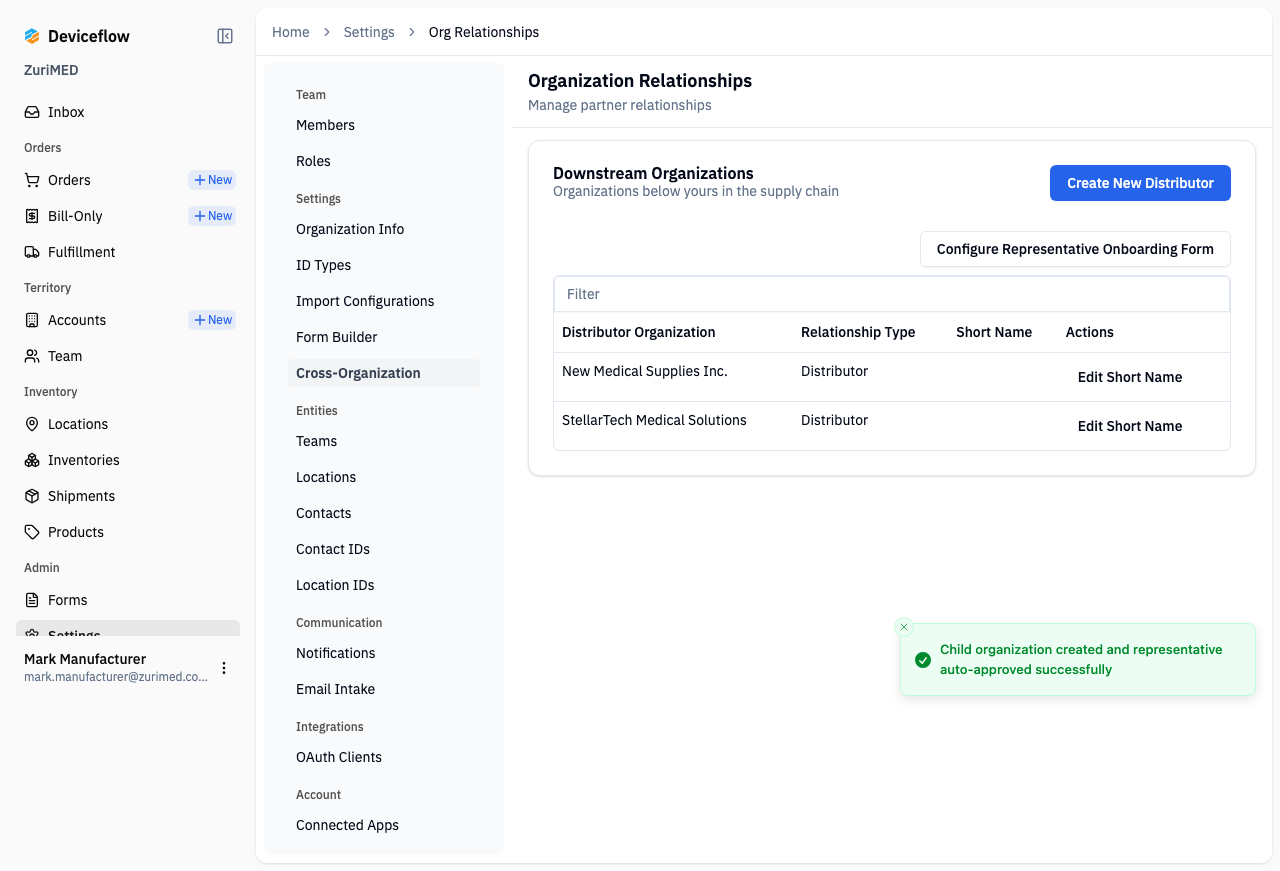Click the Orders shopping cart icon

pyautogui.click(x=32, y=180)
